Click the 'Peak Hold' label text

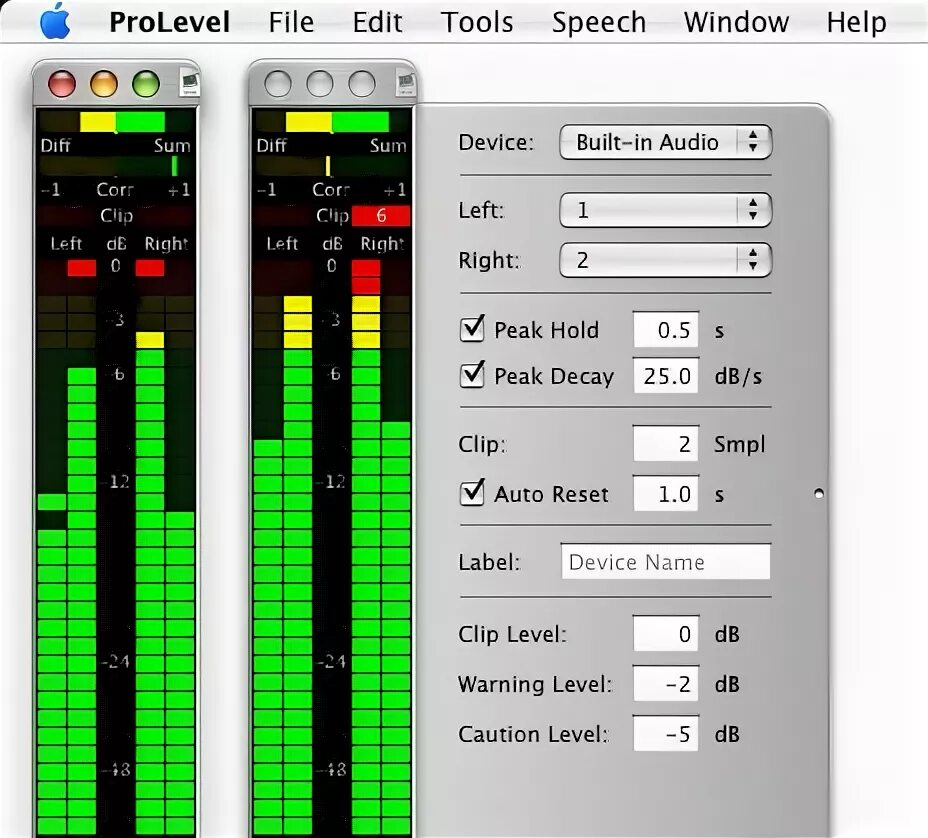[x=546, y=330]
